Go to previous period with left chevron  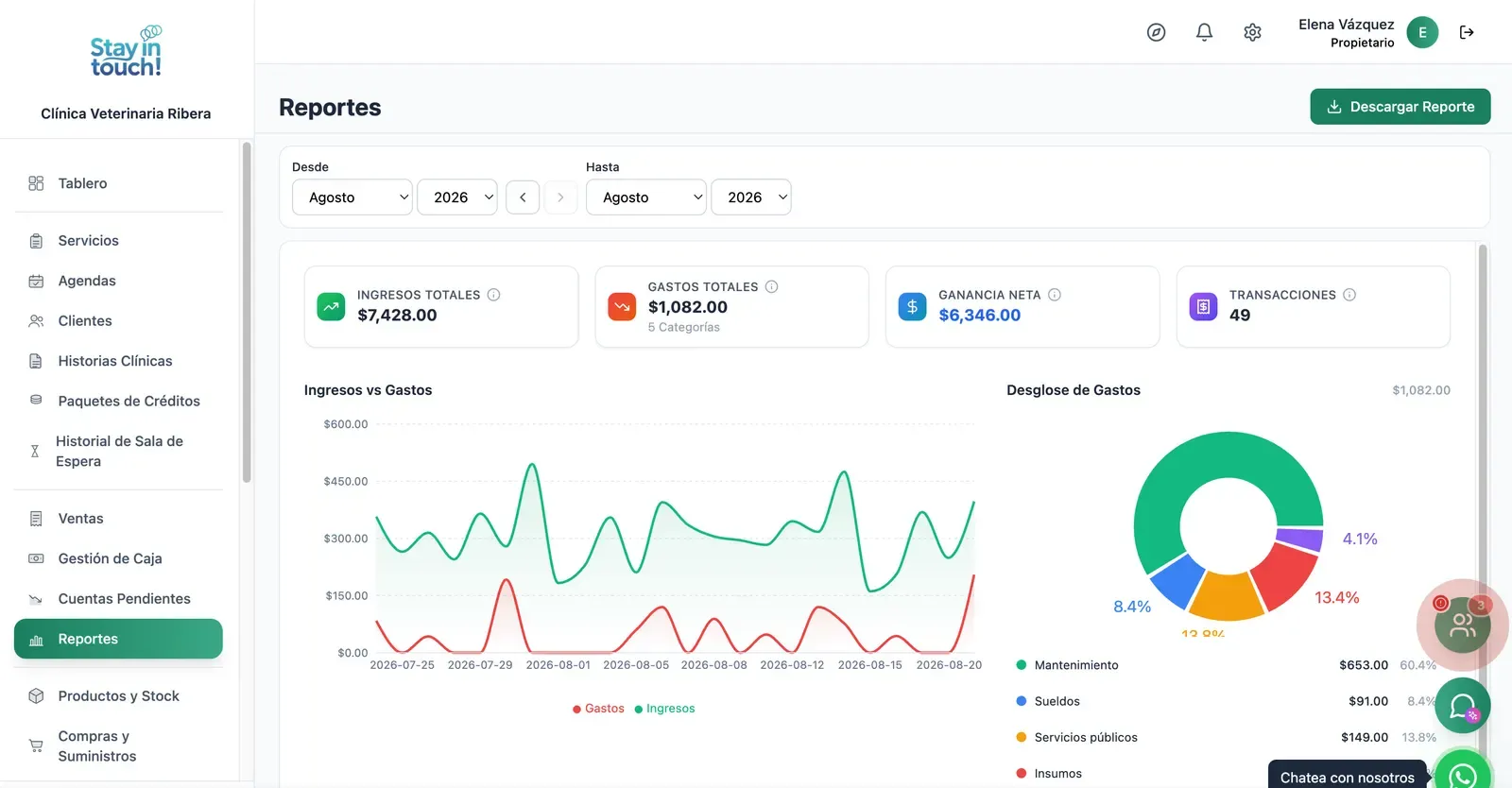pos(523,197)
